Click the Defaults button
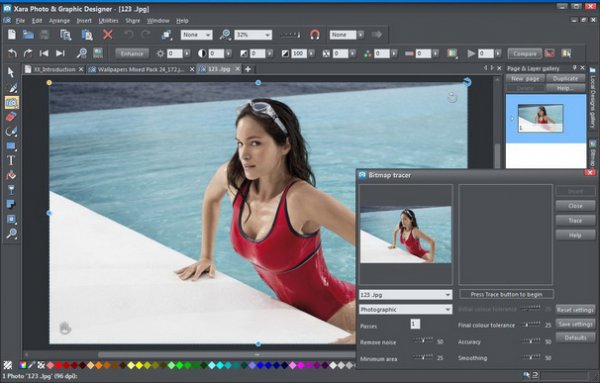The height and width of the screenshot is (383, 600). click(575, 338)
